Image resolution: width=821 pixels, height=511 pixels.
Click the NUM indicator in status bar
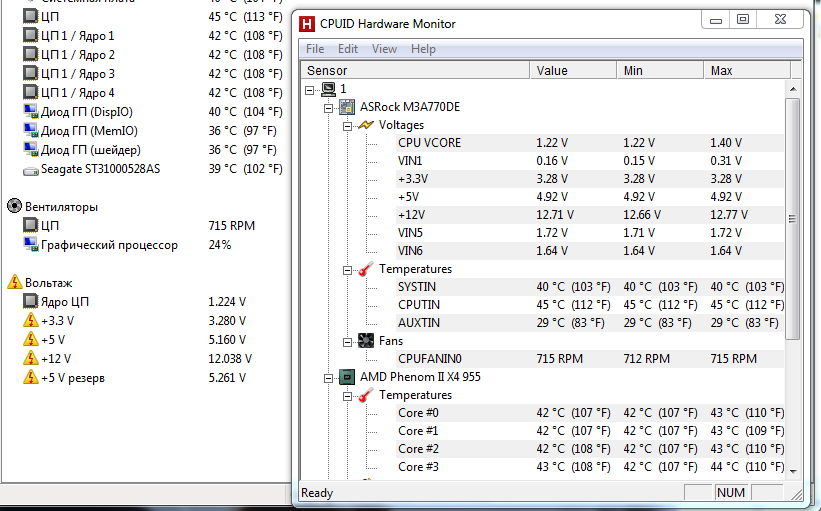(731, 493)
